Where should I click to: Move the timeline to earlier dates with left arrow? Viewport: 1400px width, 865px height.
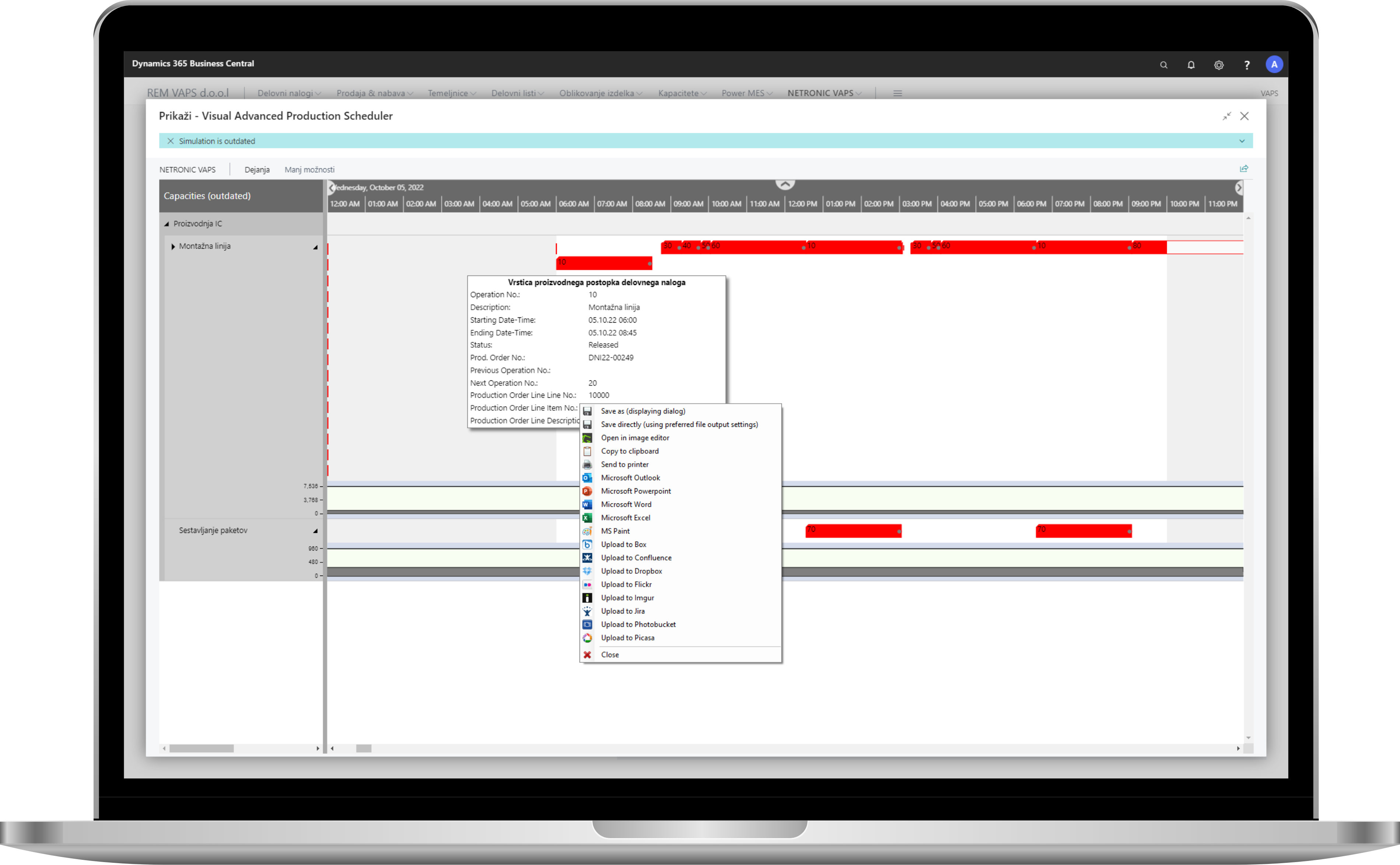(332, 188)
